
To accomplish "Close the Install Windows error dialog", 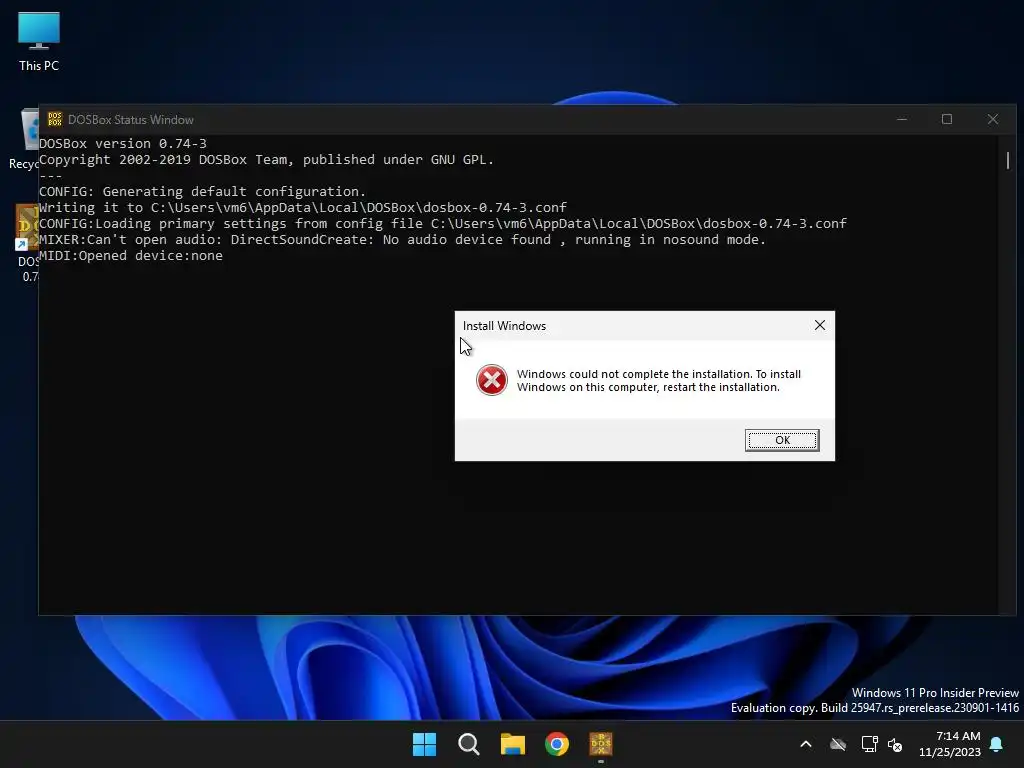I will [x=820, y=325].
